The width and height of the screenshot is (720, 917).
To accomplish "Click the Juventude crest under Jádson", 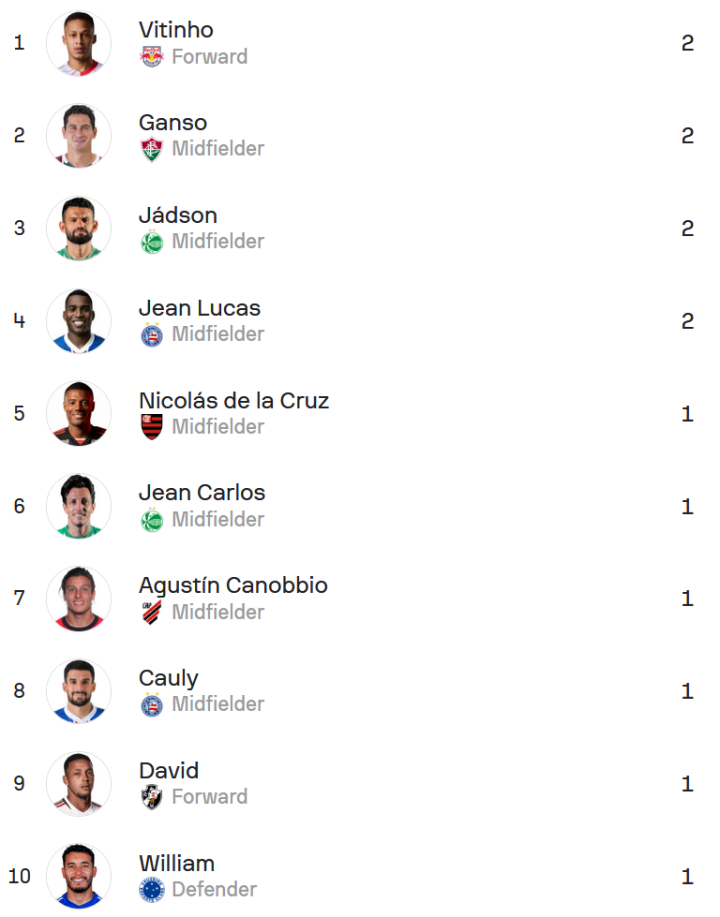I will [x=151, y=242].
